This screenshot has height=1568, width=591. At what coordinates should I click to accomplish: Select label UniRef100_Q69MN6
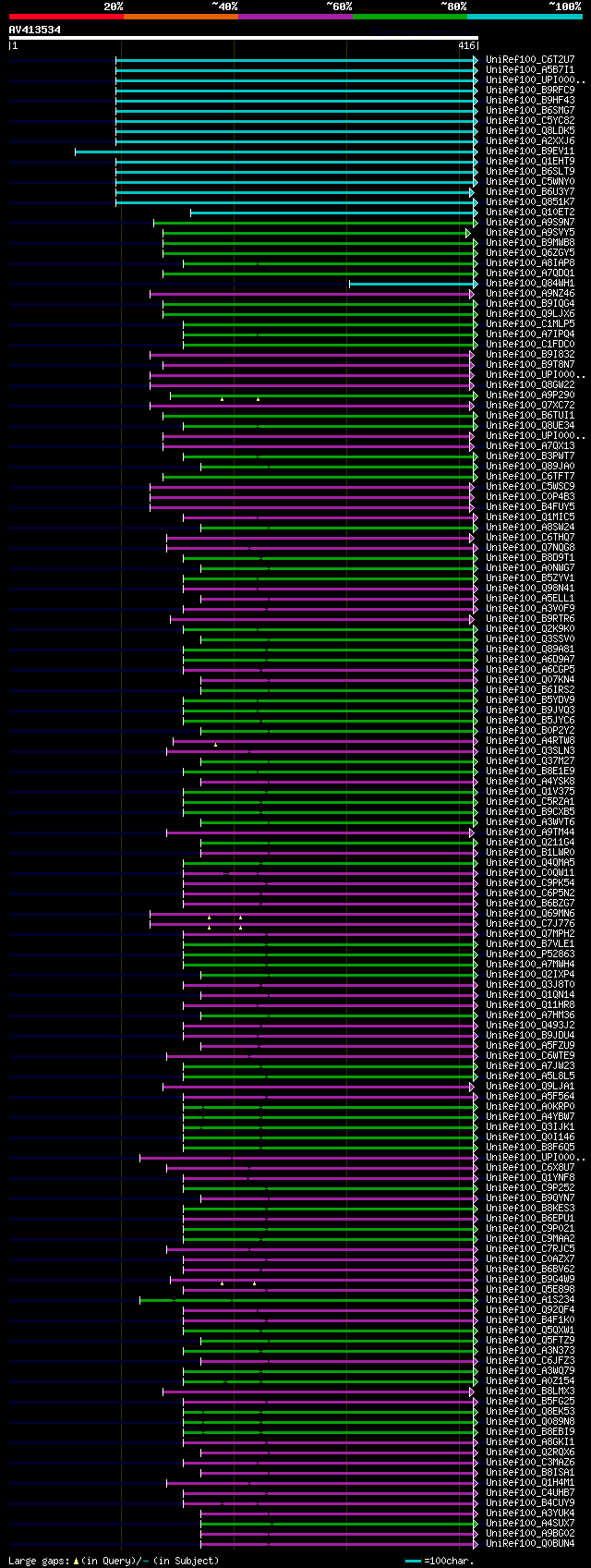click(530, 913)
